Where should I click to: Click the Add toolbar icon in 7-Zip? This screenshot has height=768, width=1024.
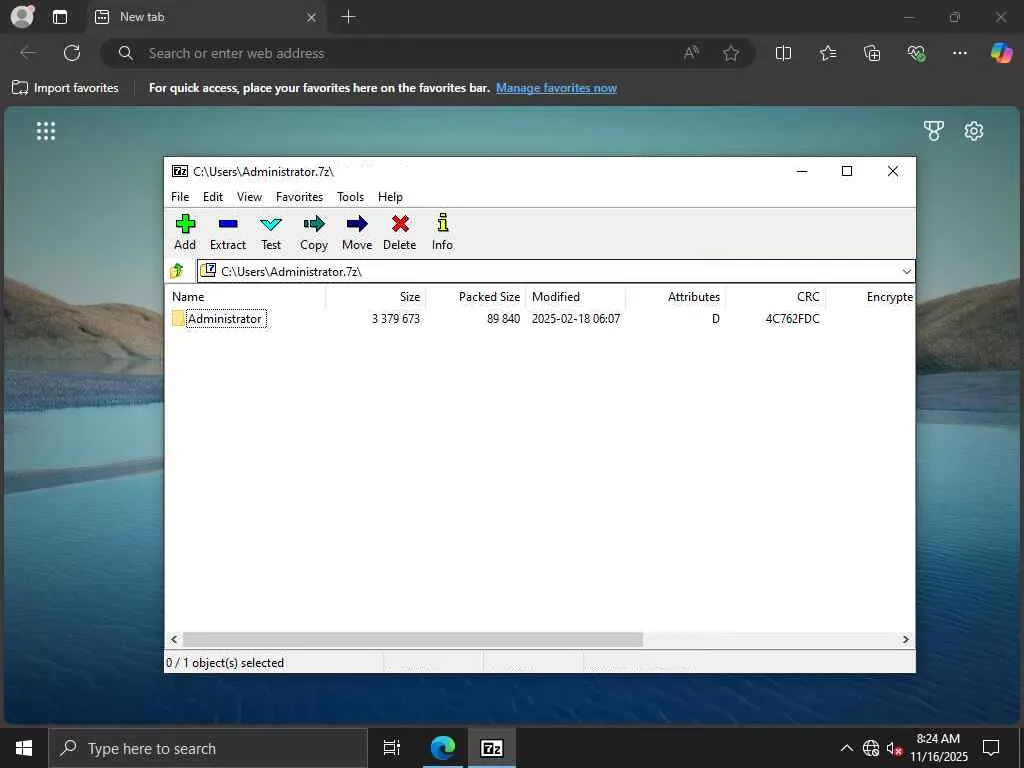(x=185, y=225)
